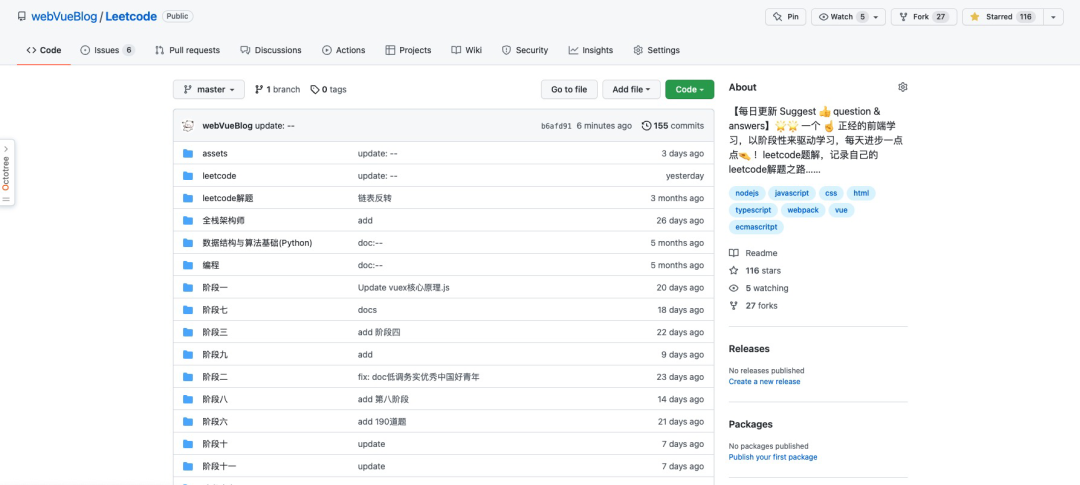Viewport: 1080px width, 485px height.
Task: Select the webpack topic tag
Action: coord(803,210)
